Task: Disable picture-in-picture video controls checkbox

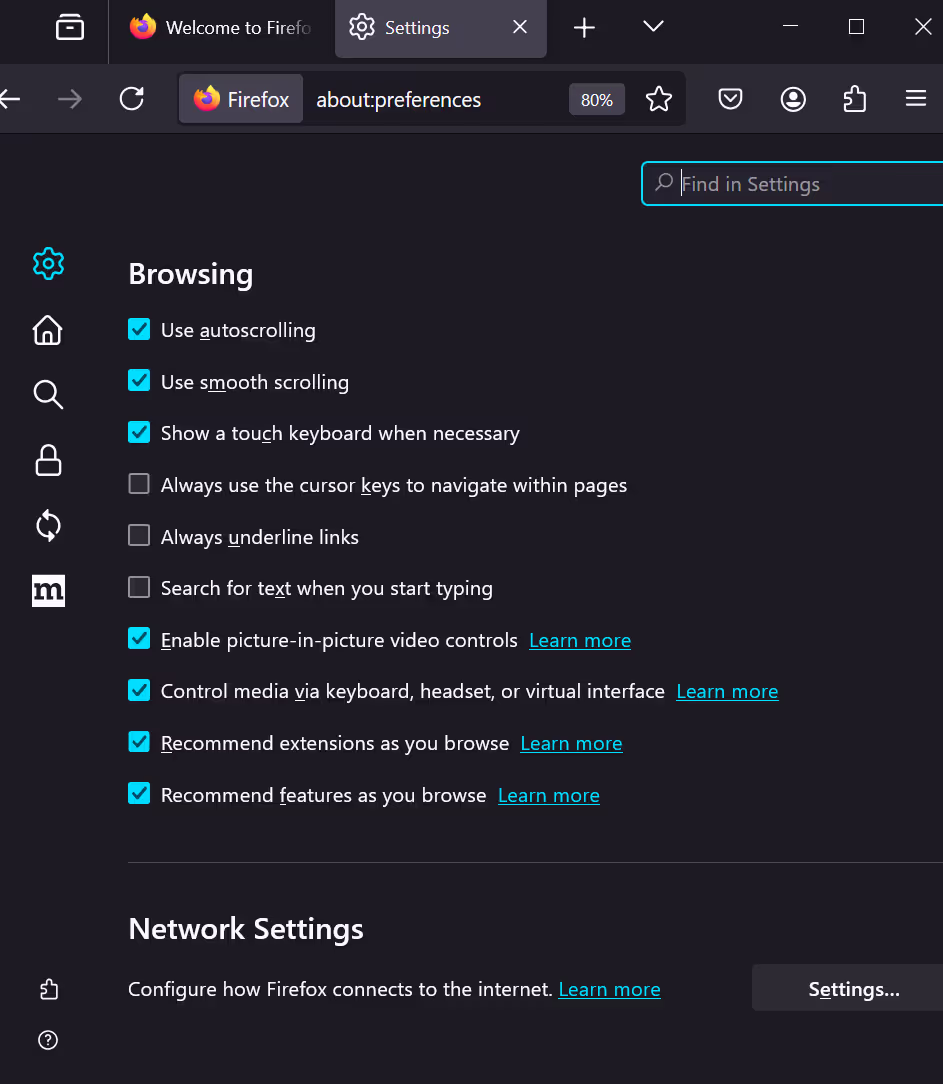Action: [x=139, y=638]
